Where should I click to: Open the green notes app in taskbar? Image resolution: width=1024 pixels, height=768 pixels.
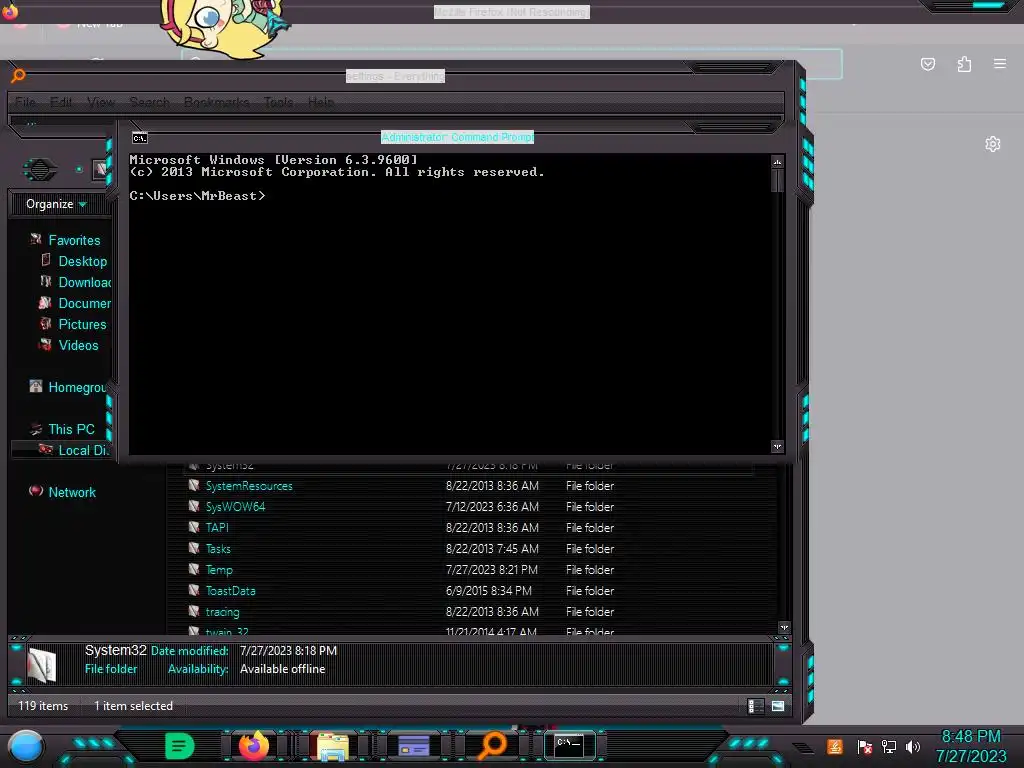[179, 746]
